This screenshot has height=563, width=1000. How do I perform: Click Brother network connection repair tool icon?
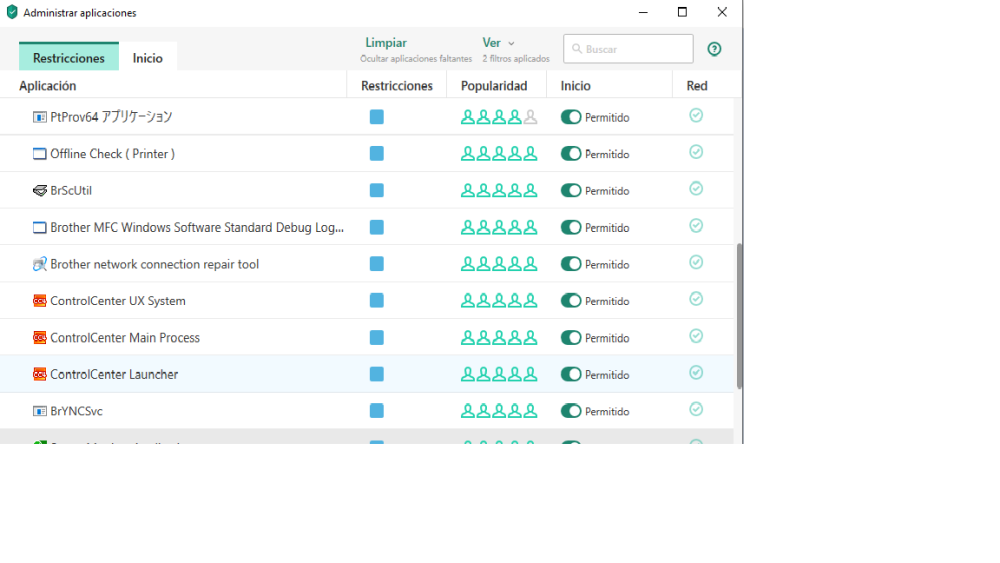pyautogui.click(x=40, y=265)
